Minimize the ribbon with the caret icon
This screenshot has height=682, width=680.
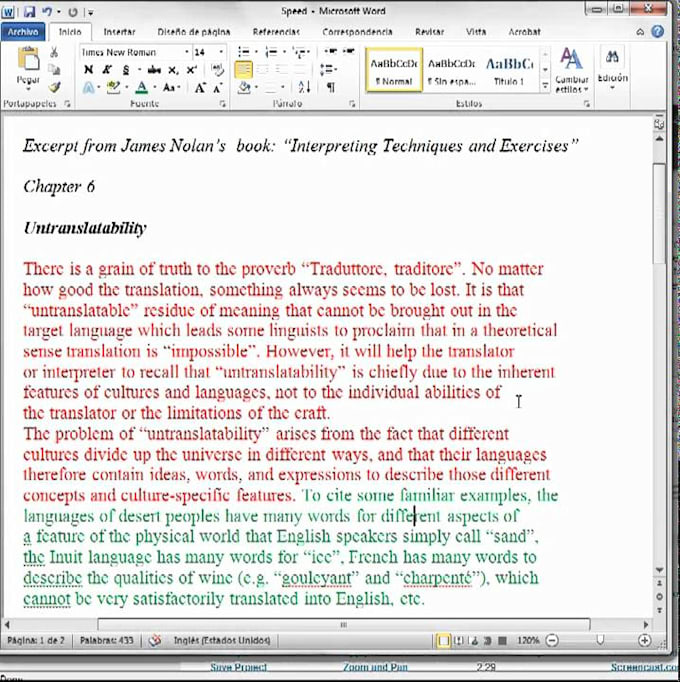(x=640, y=32)
